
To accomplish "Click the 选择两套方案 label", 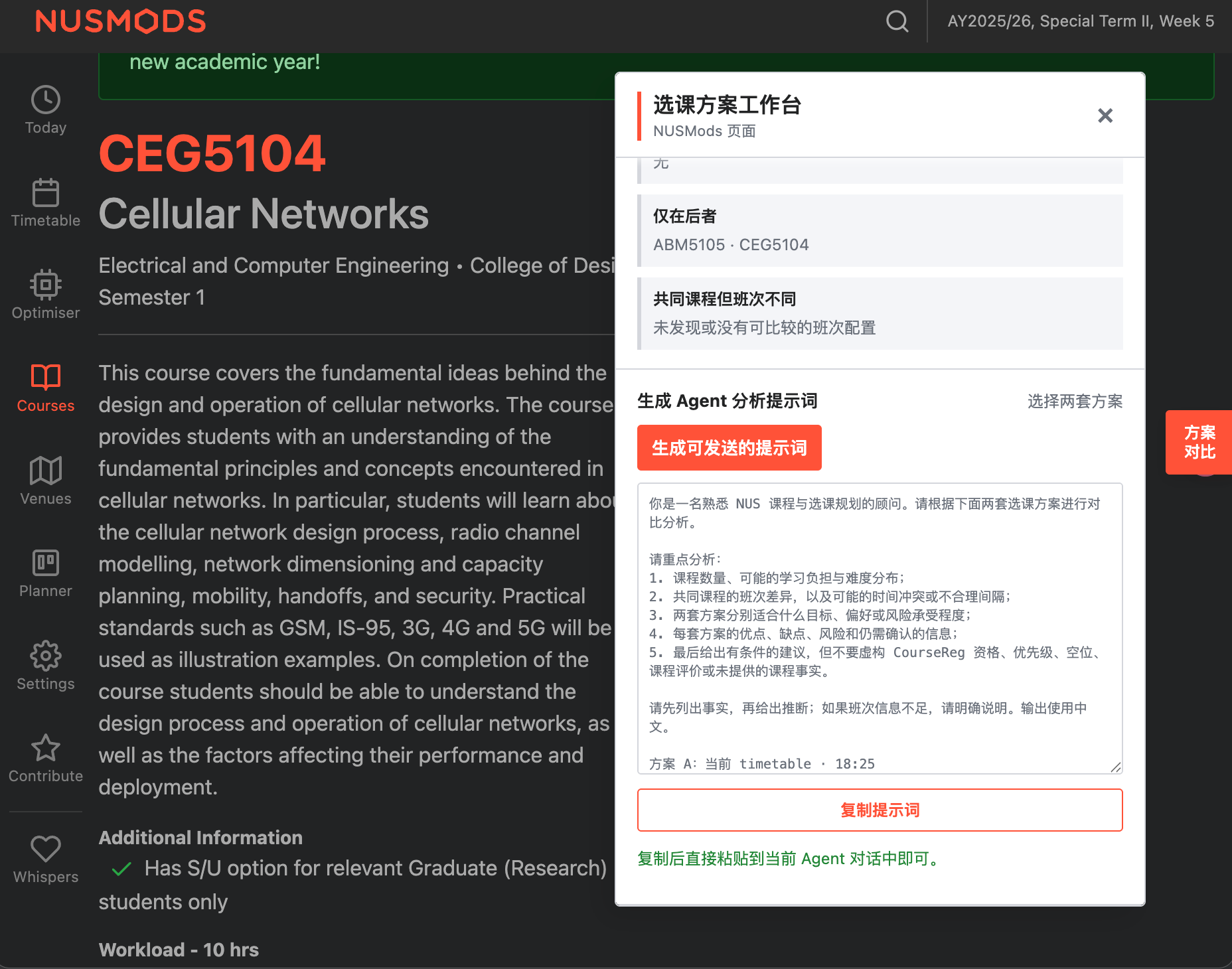I will (1075, 401).
